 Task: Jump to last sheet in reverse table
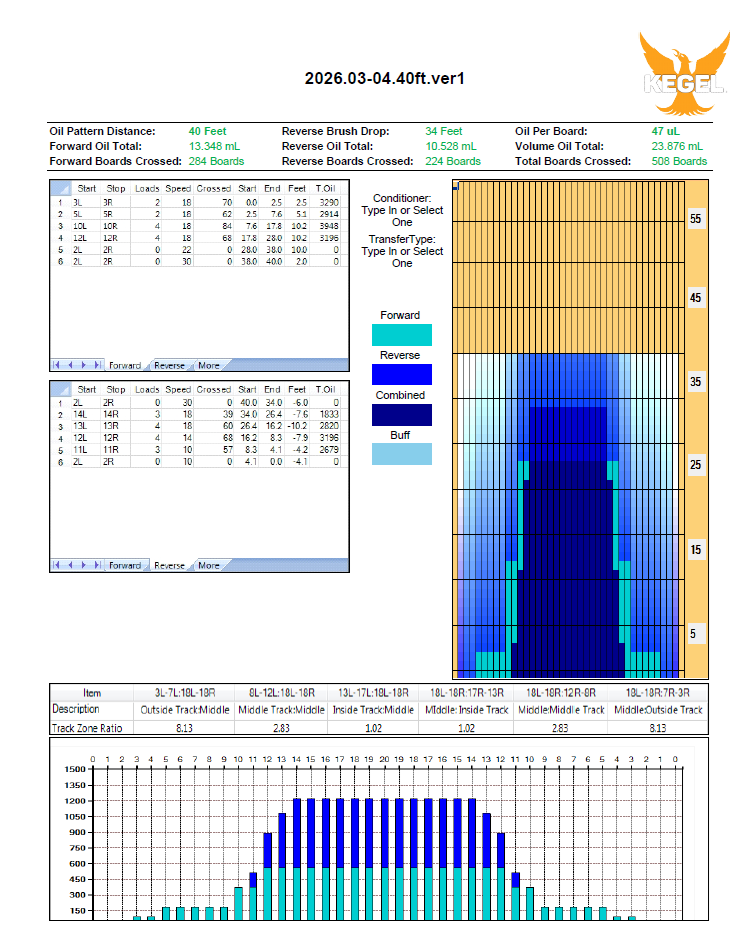pos(95,565)
